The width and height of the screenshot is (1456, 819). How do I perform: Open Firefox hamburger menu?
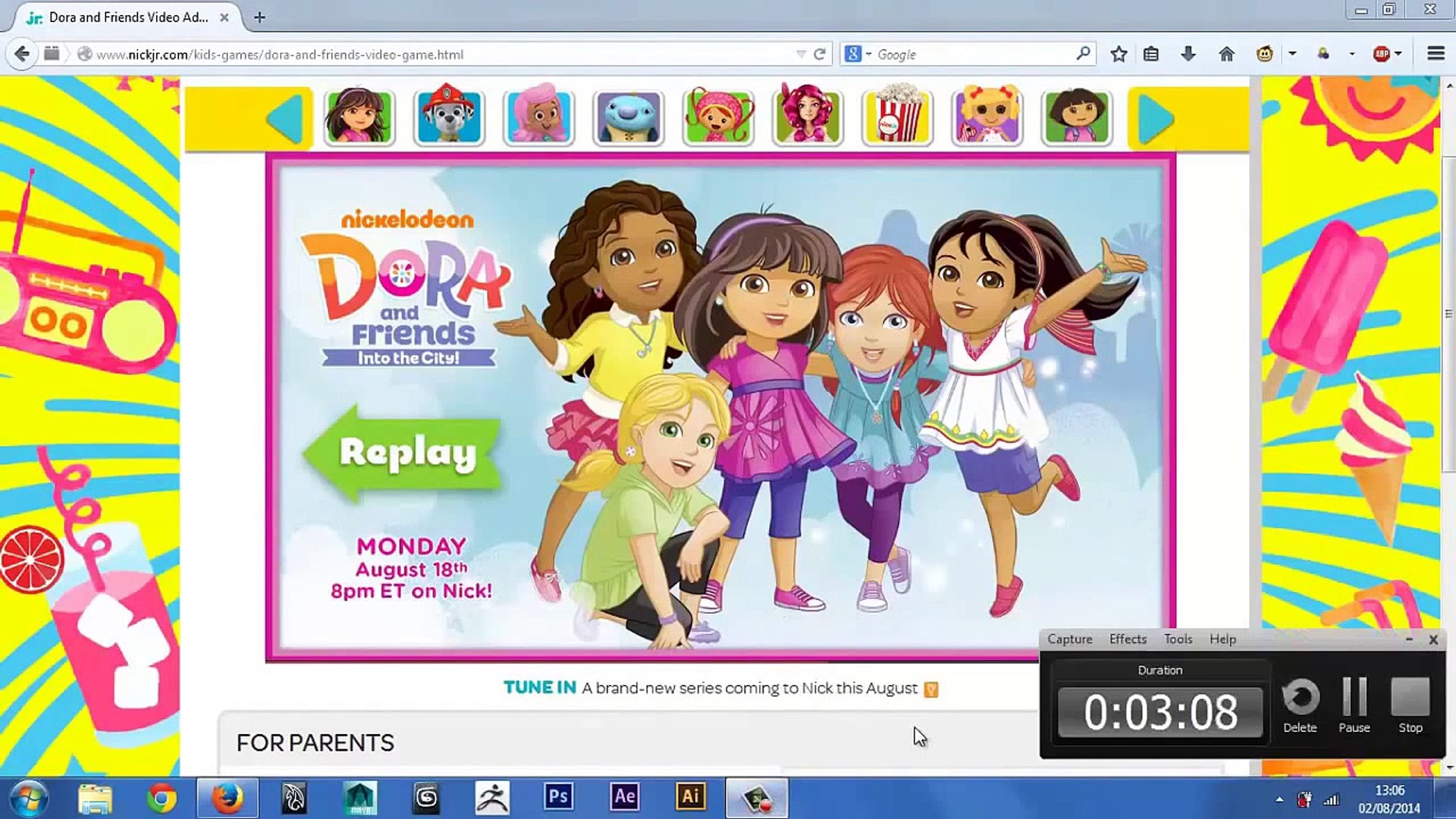click(x=1436, y=54)
